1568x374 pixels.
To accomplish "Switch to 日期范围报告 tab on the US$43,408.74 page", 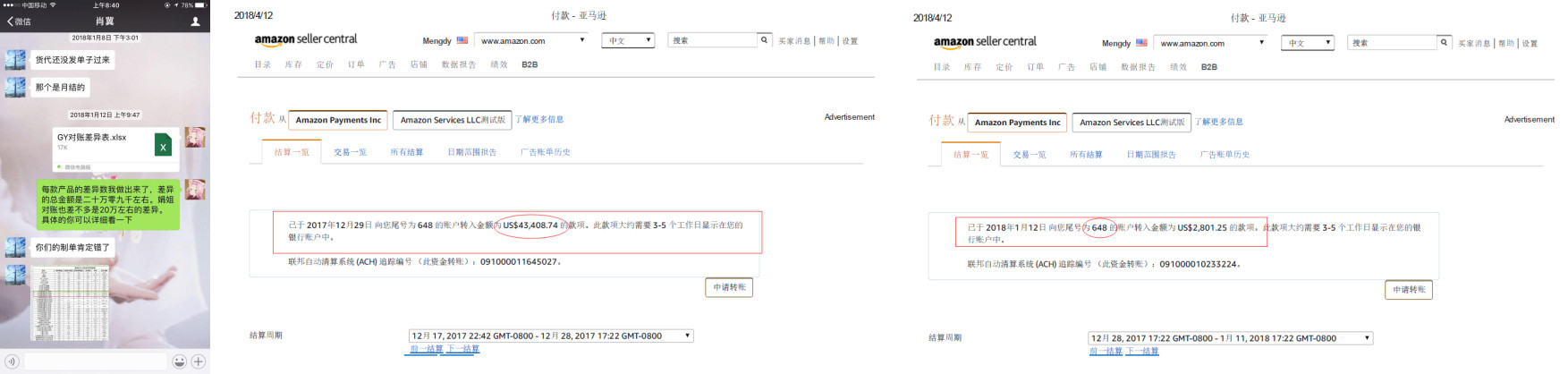I will (x=471, y=152).
